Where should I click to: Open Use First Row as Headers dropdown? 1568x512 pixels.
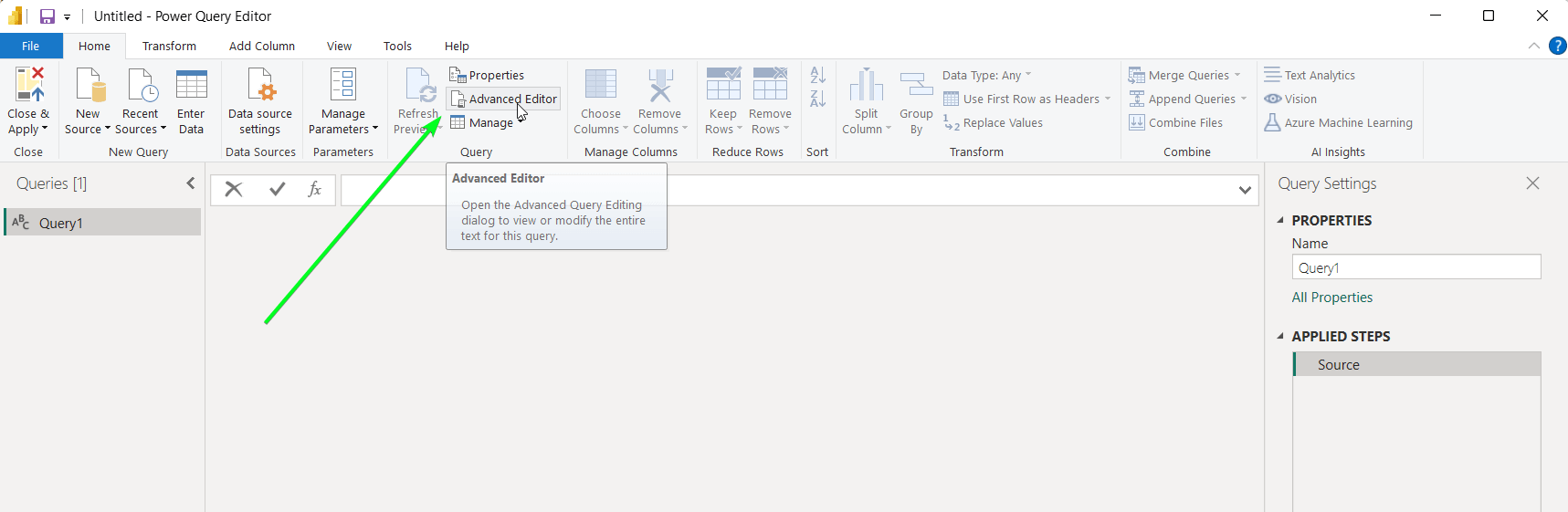[x=1027, y=99]
